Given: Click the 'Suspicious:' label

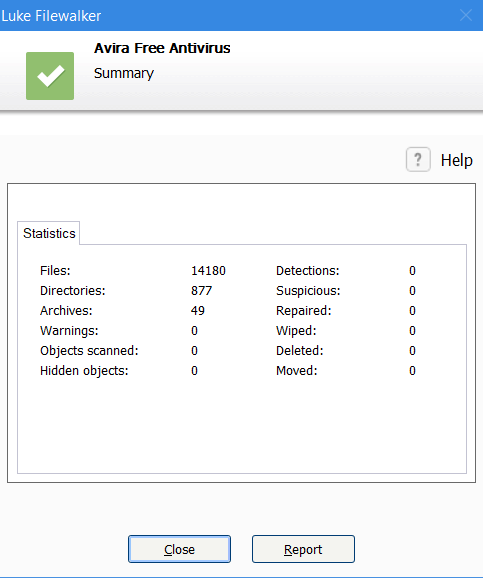Looking at the screenshot, I should click(308, 291).
